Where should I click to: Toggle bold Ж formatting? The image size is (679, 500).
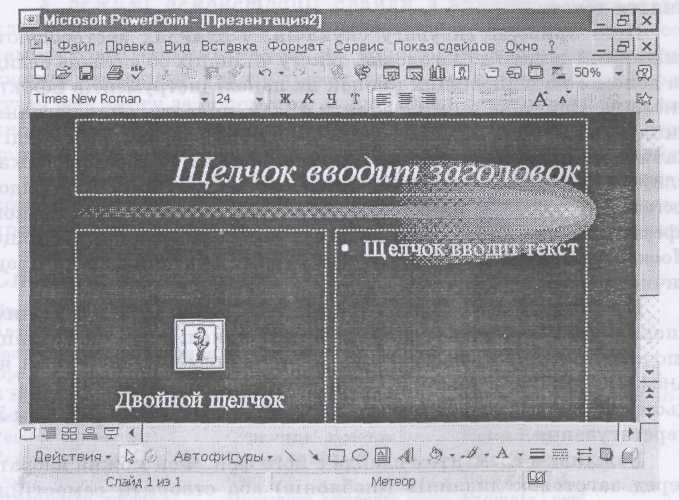(285, 99)
